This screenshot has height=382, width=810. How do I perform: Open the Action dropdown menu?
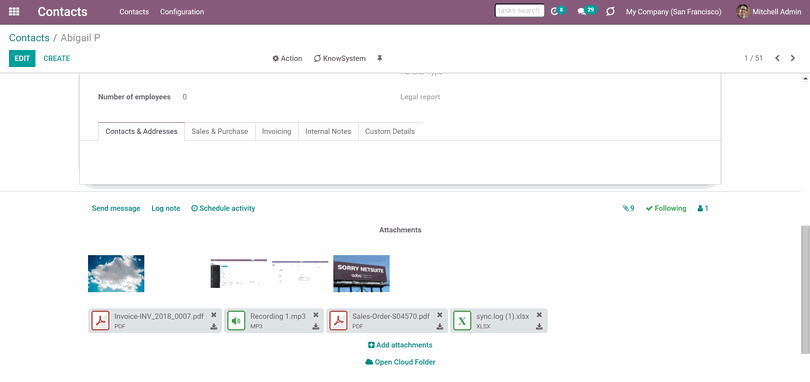coord(287,58)
